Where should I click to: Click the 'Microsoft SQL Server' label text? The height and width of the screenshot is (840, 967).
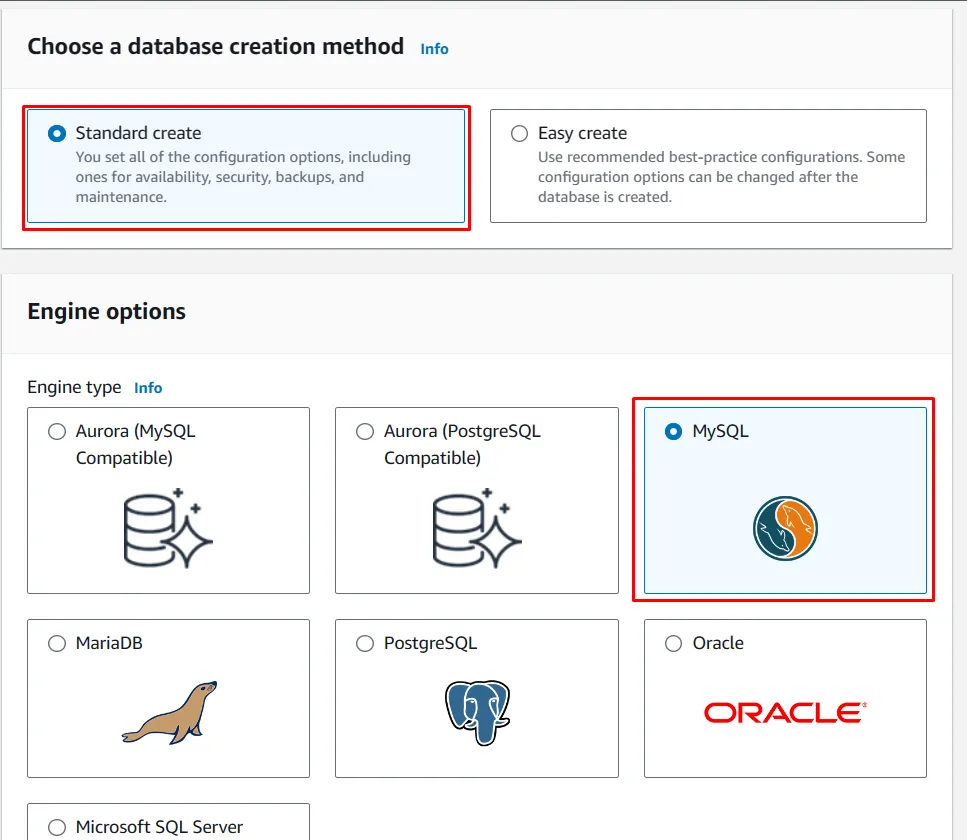click(159, 827)
